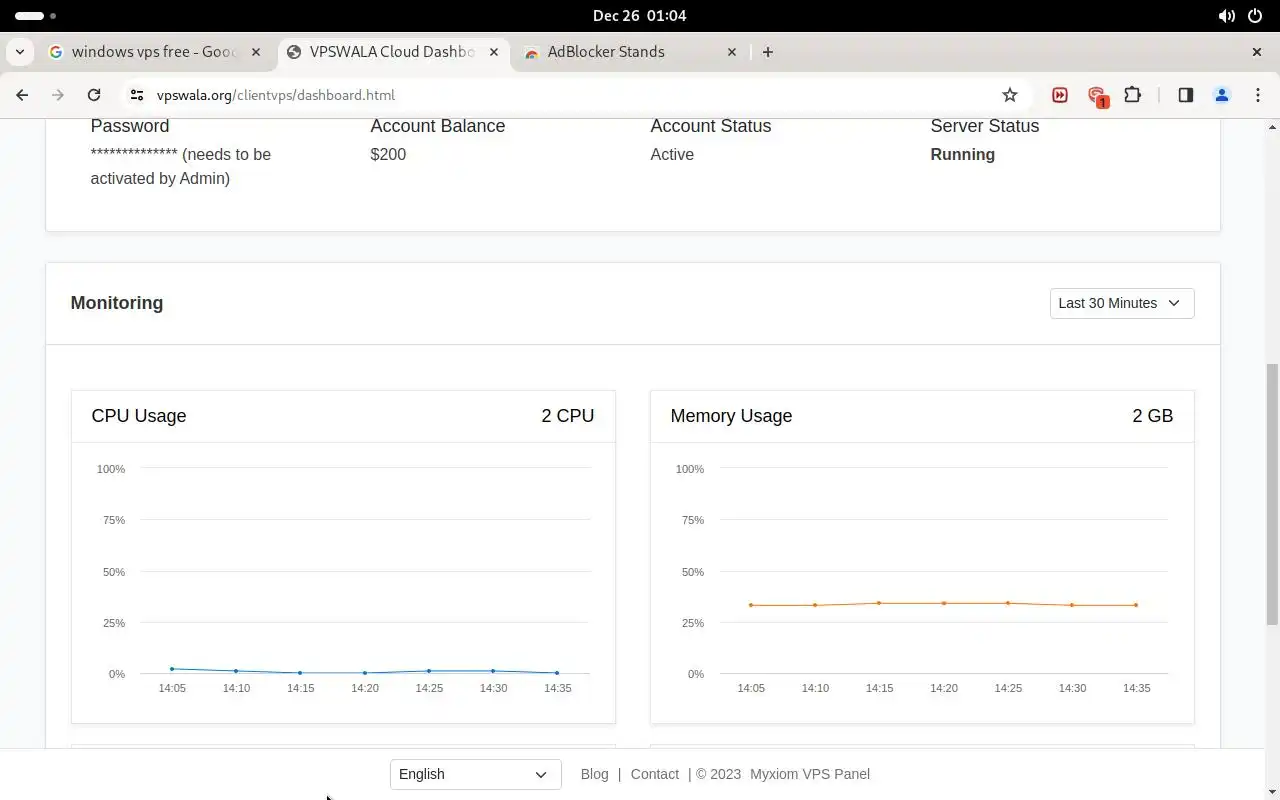Viewport: 1280px width, 800px height.
Task: Open the red video extension icon
Action: pyautogui.click(x=1060, y=95)
